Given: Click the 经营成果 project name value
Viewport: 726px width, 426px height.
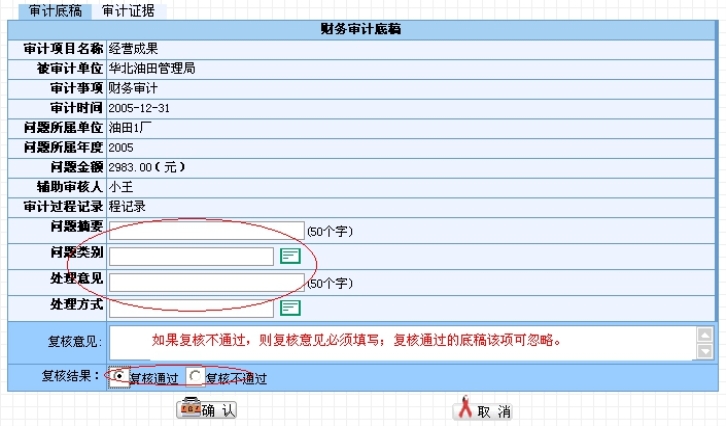Looking at the screenshot, I should [135, 48].
